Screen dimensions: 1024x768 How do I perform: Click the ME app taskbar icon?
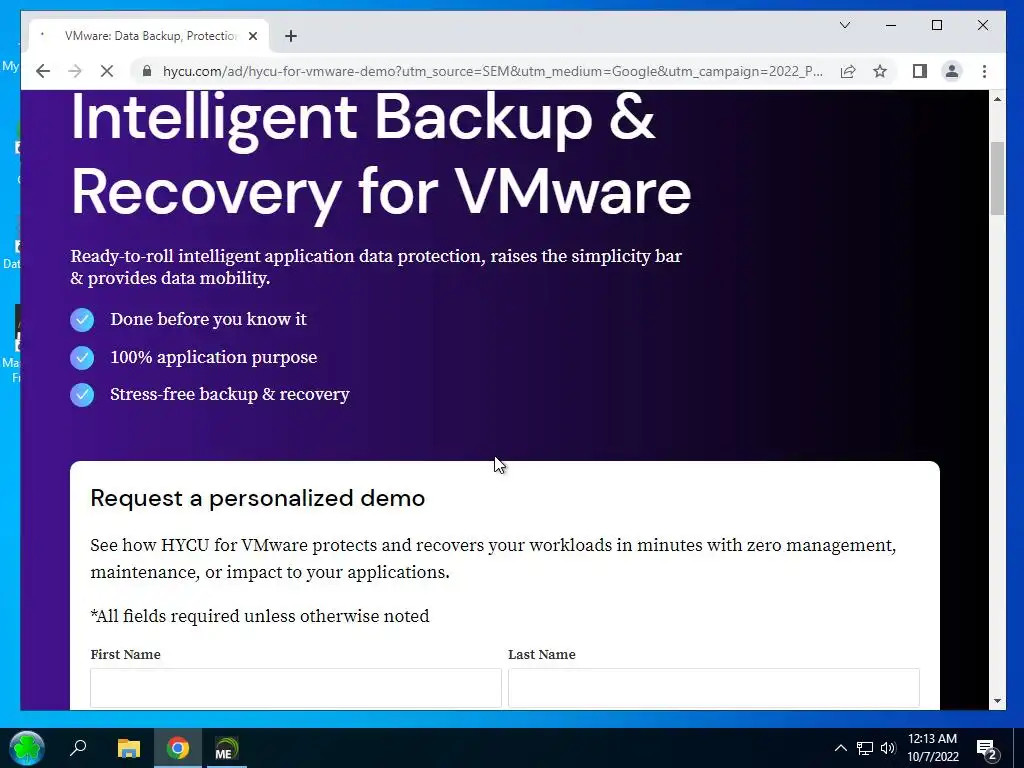(x=226, y=748)
